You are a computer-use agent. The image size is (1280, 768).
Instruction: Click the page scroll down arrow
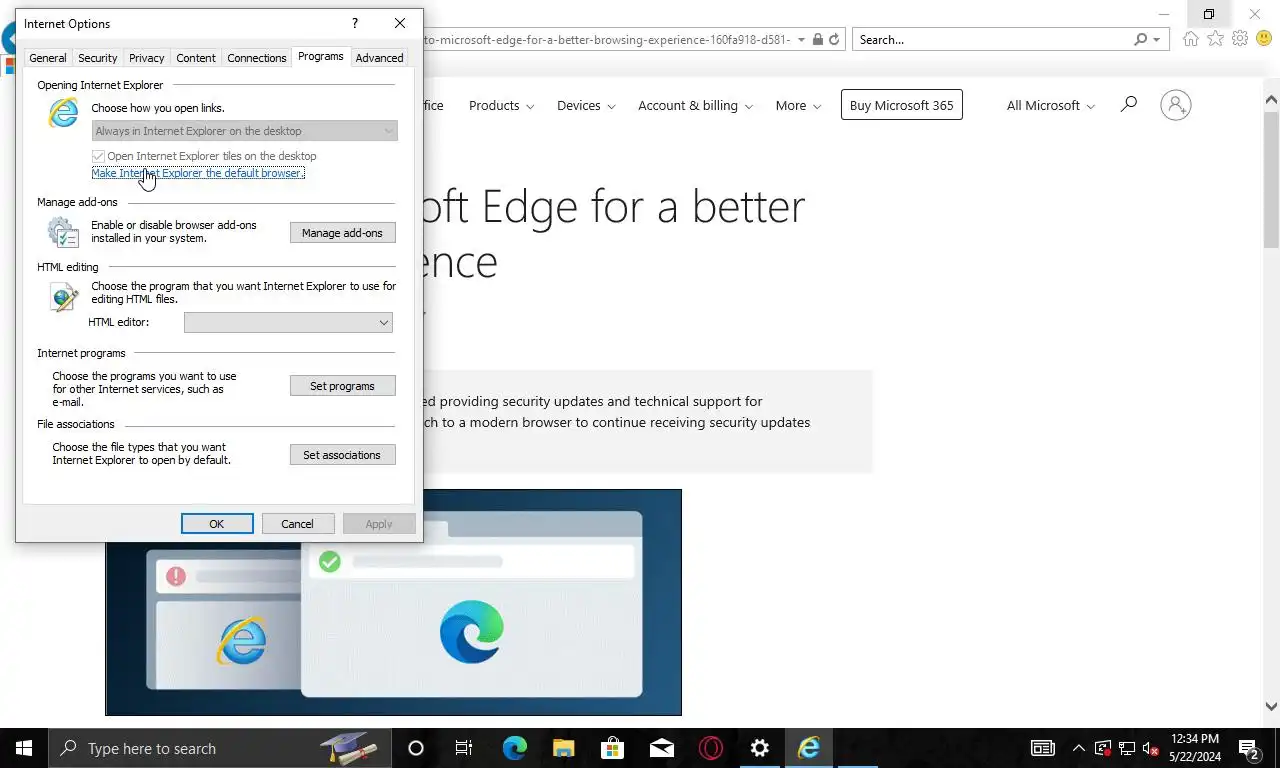[x=1271, y=706]
